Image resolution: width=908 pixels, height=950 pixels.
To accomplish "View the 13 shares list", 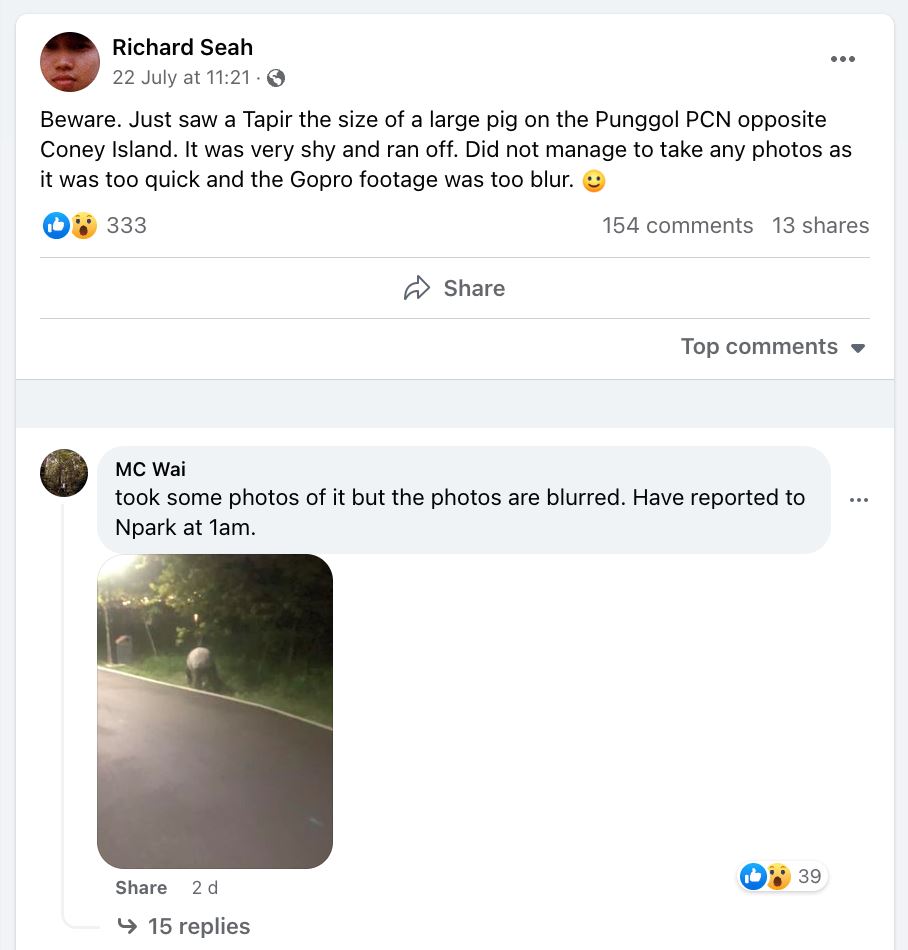I will click(x=820, y=226).
